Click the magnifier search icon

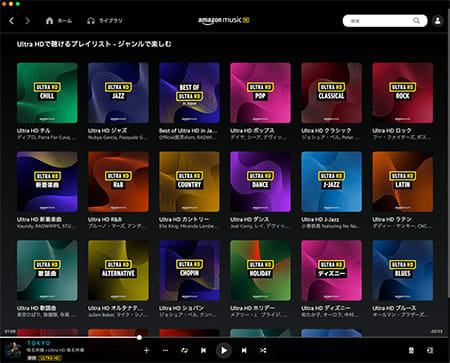click(x=416, y=21)
